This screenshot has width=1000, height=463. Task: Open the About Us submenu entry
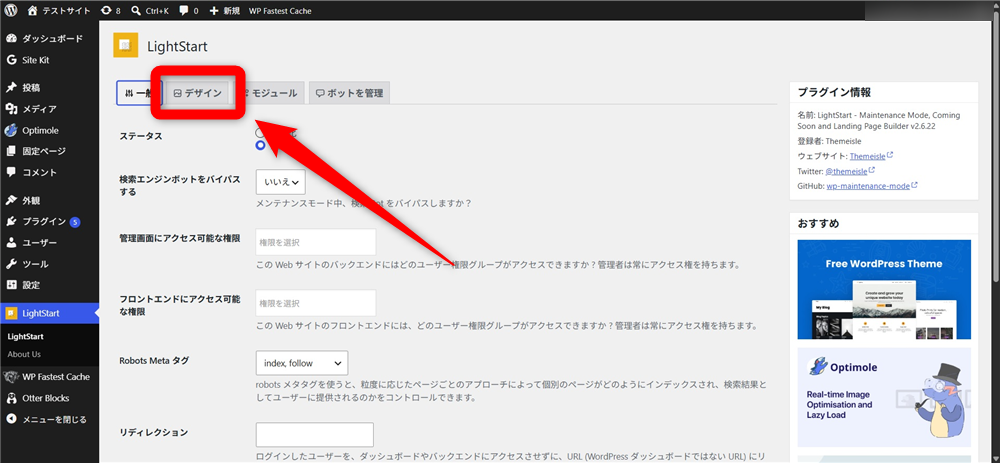tap(24, 354)
